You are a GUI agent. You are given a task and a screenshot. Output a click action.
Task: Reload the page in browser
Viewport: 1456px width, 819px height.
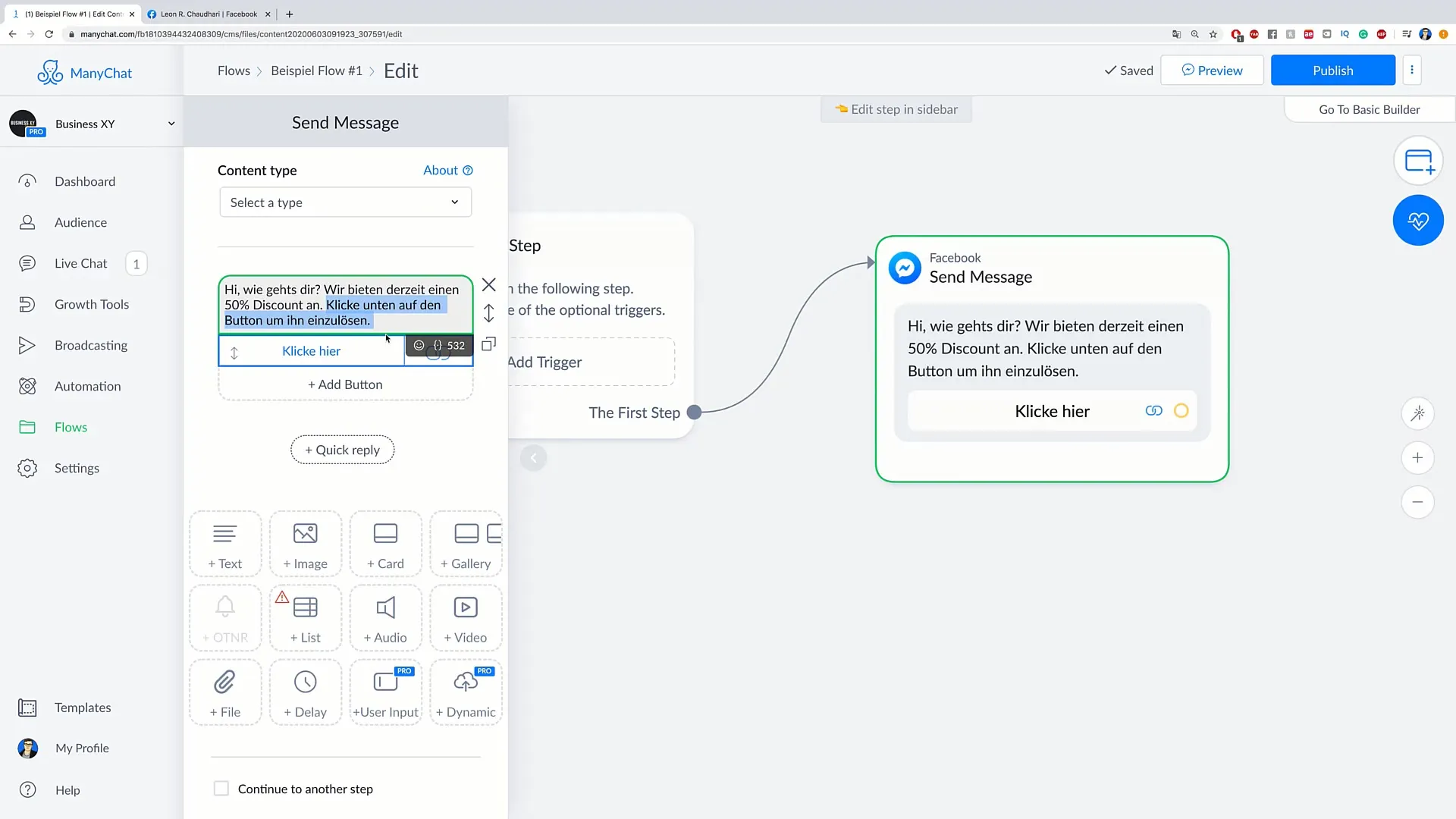[49, 34]
